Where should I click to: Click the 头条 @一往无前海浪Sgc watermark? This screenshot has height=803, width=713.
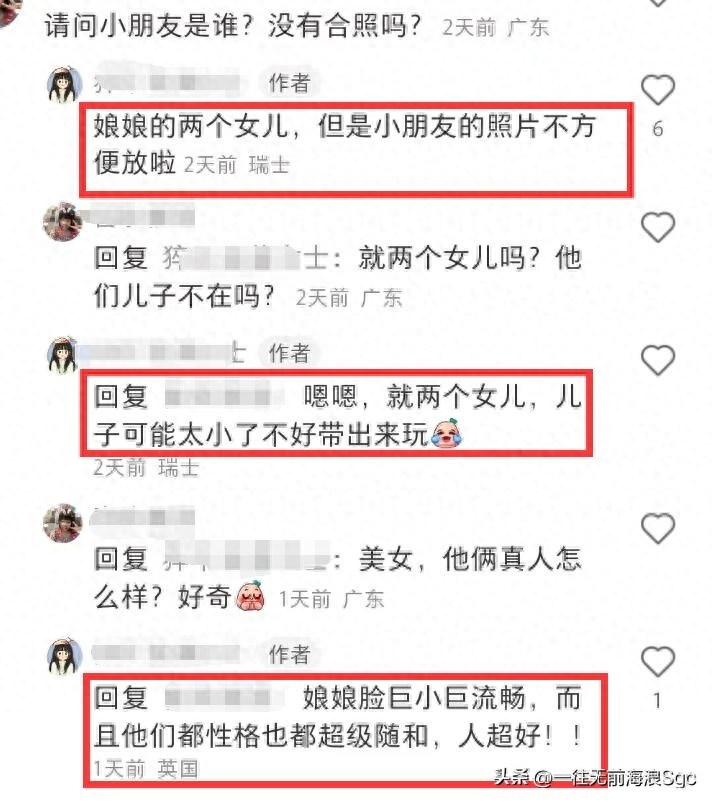(595, 778)
